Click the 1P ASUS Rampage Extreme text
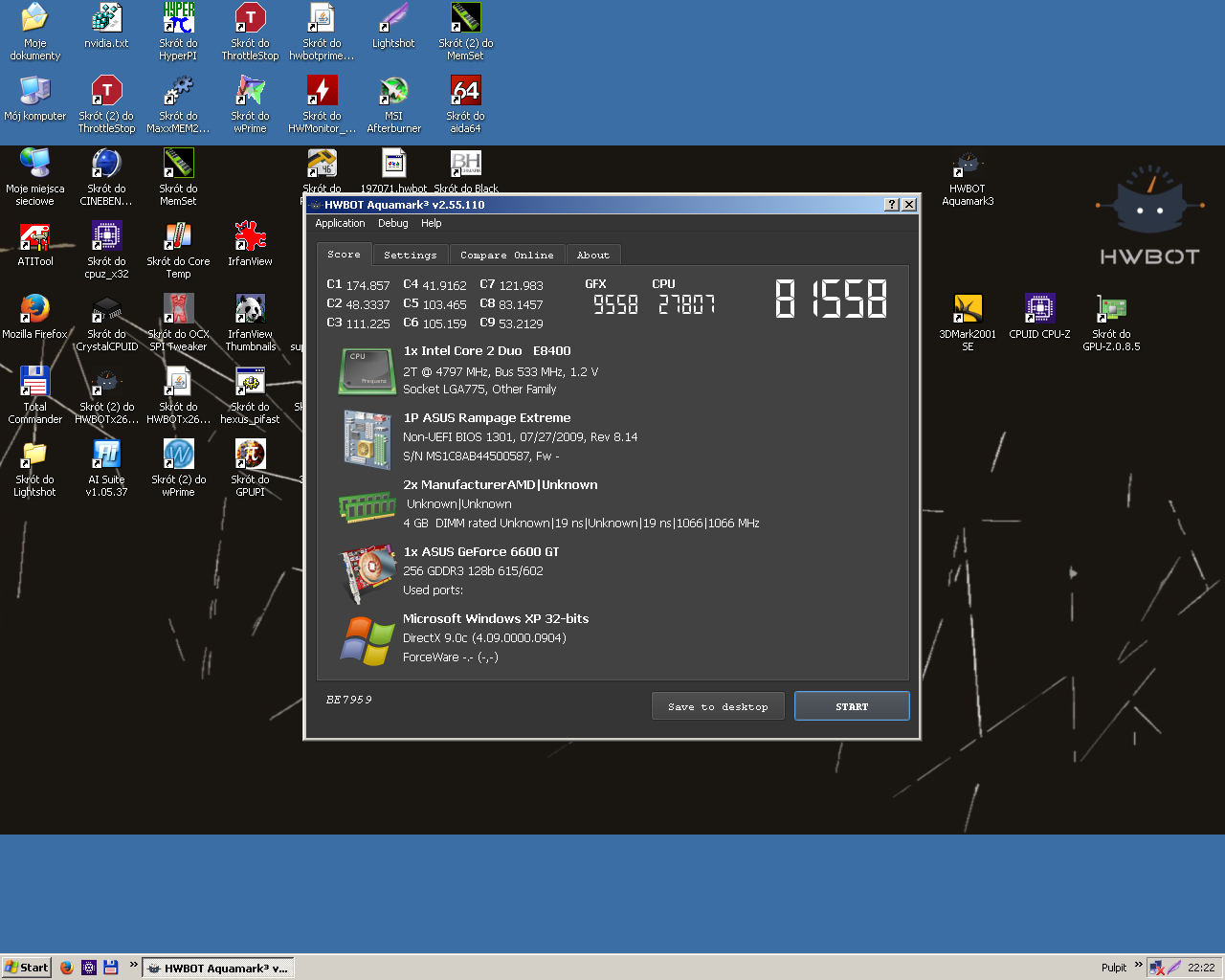This screenshot has width=1225, height=980. coord(487,418)
